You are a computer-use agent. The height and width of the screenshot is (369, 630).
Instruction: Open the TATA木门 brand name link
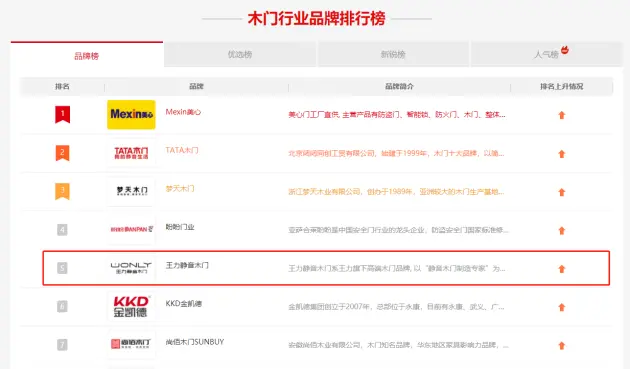point(182,150)
